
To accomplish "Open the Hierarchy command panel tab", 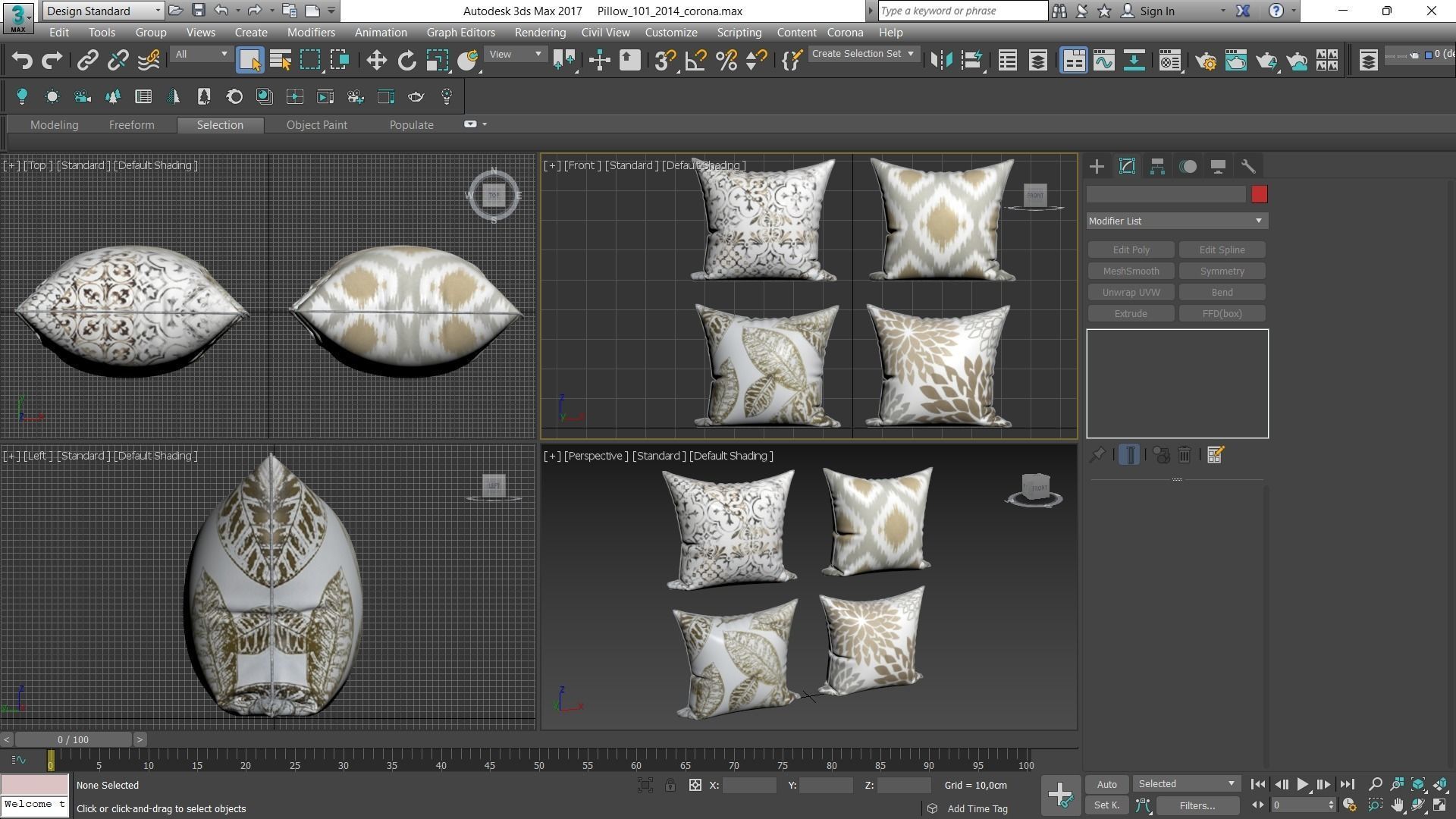I will [1157, 166].
